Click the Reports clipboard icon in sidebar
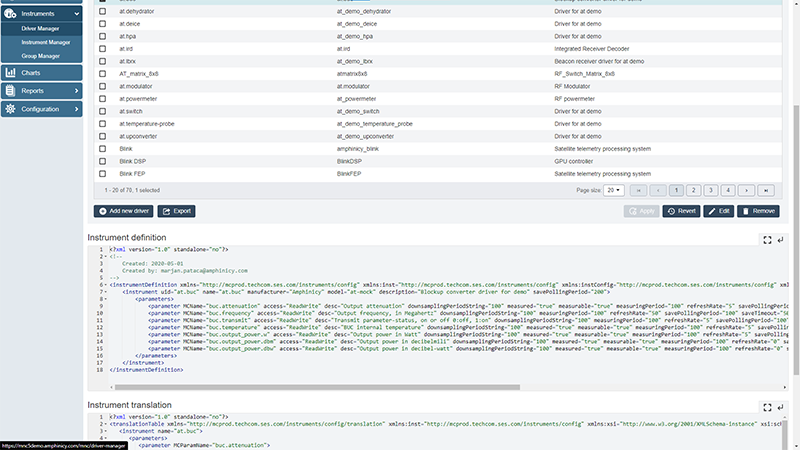Viewport: 800px width, 450px height. click(10, 91)
